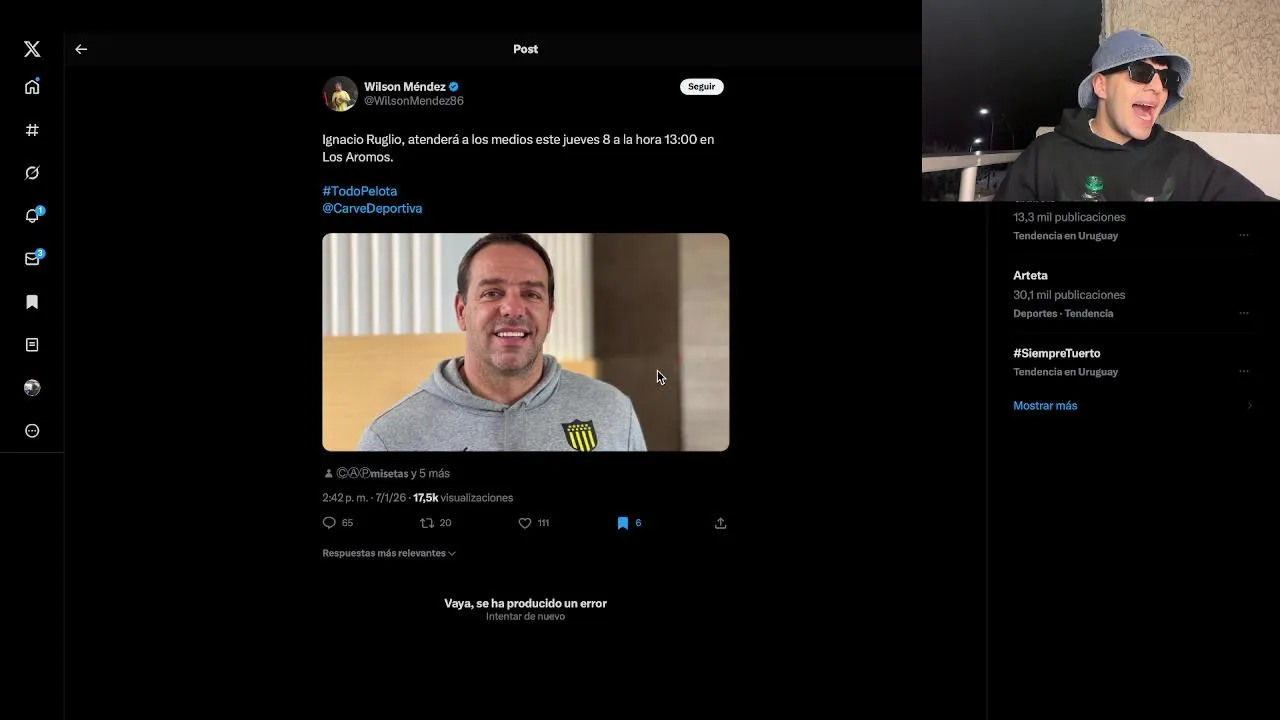Open the #TodoPelota hashtag link
The height and width of the screenshot is (720, 1280).
click(359, 191)
